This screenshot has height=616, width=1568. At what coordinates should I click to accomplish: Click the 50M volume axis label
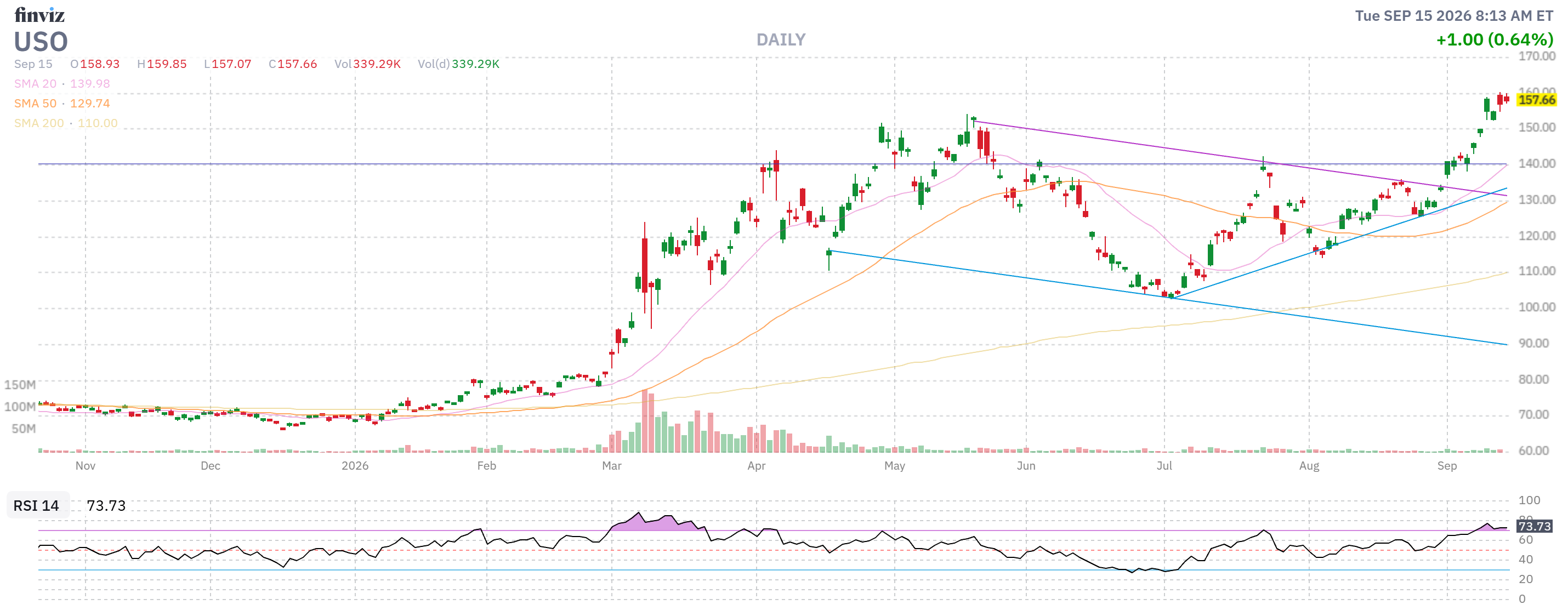tap(24, 429)
